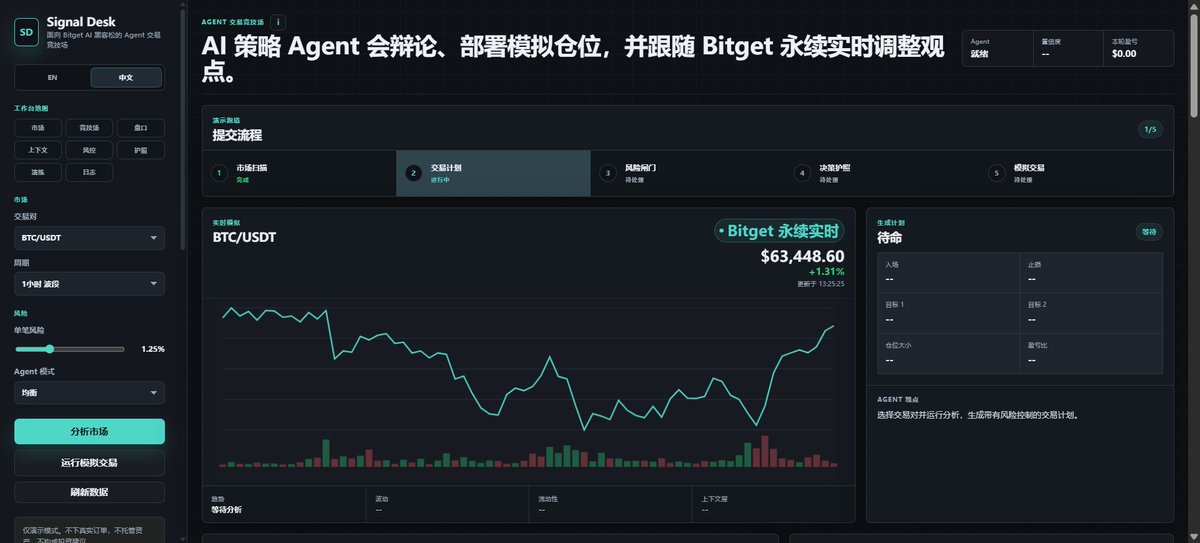Screen dimensions: 1200x543
Task: Jump to 日志 in the workspace map
Action: pyautogui.click(x=89, y=172)
